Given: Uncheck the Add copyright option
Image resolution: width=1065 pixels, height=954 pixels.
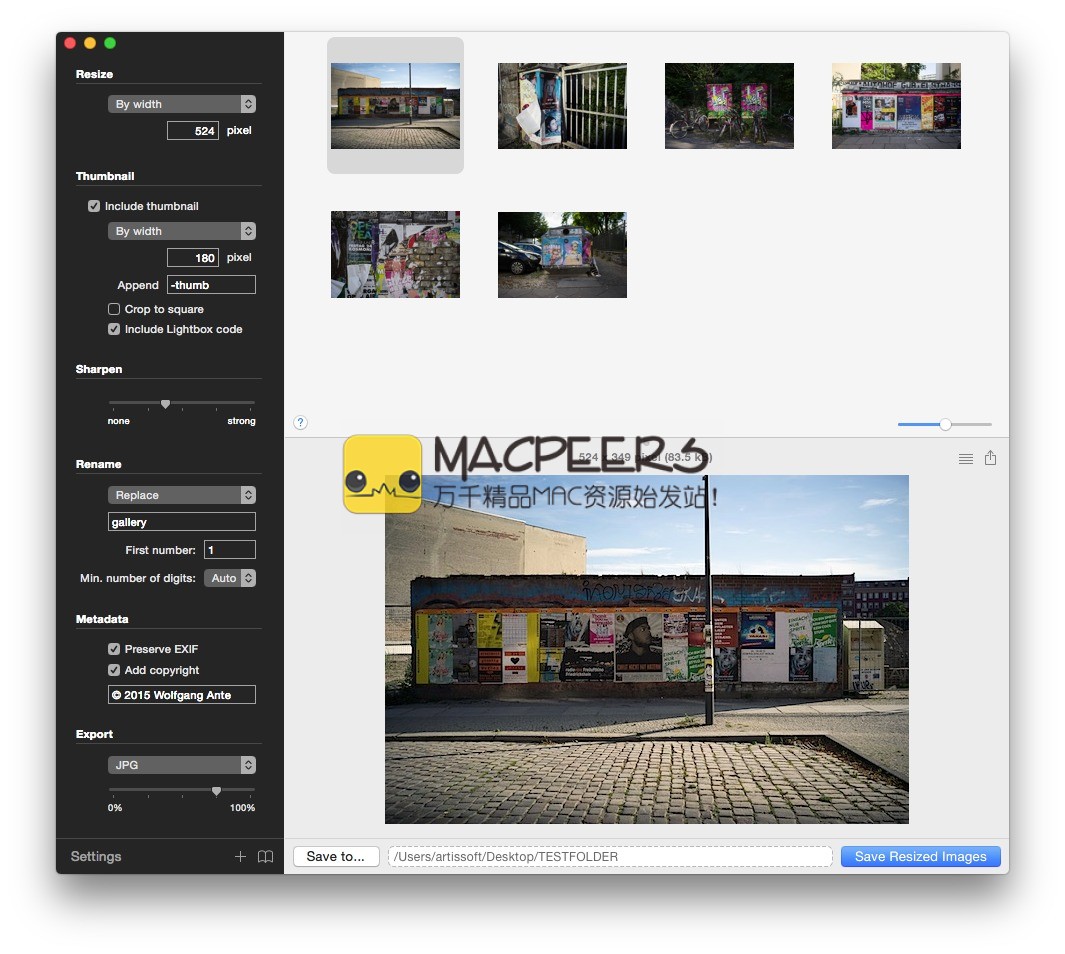Looking at the screenshot, I should click(x=114, y=670).
